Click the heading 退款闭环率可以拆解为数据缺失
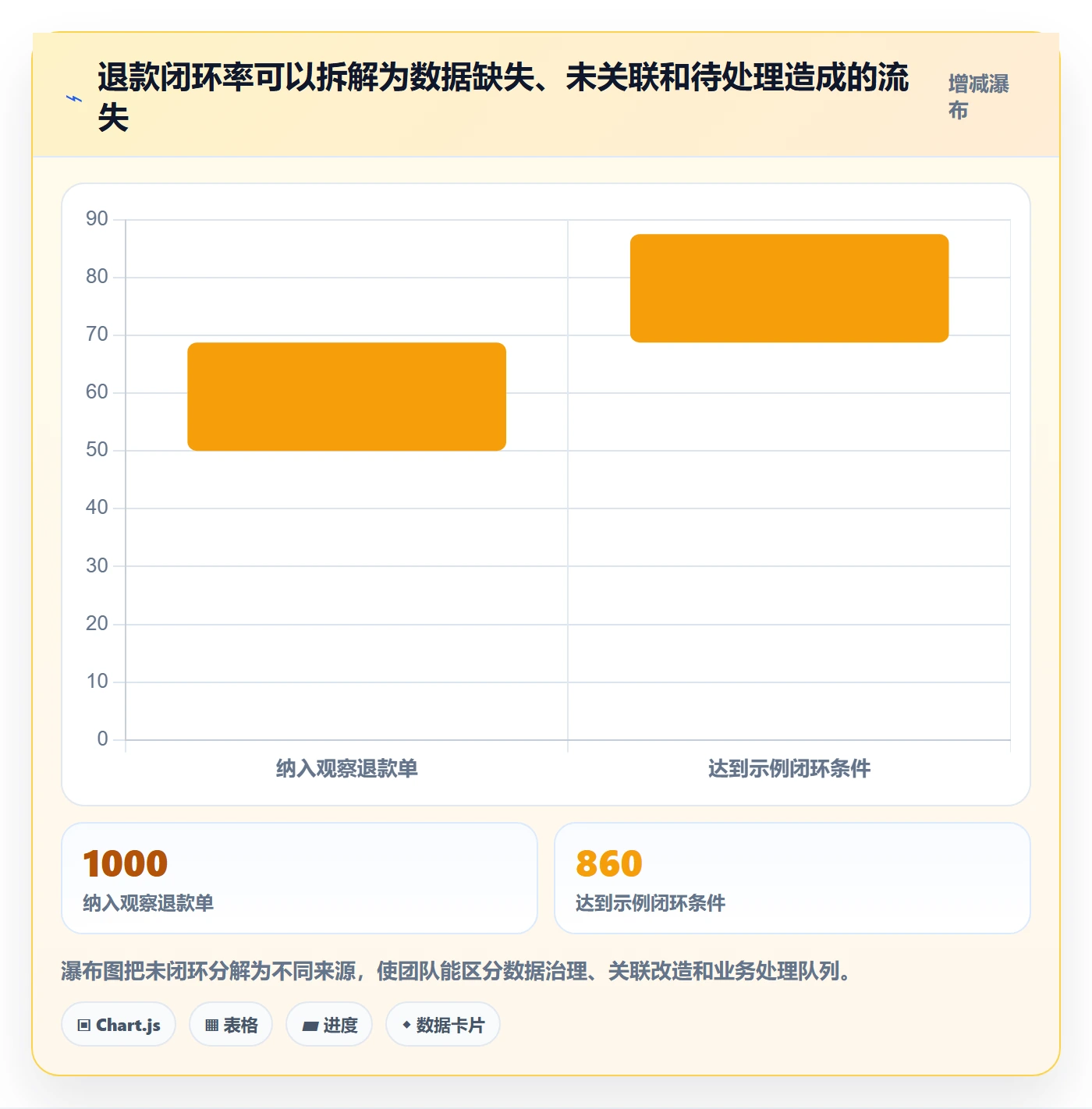This screenshot has height=1109, width=1092. [x=503, y=97]
